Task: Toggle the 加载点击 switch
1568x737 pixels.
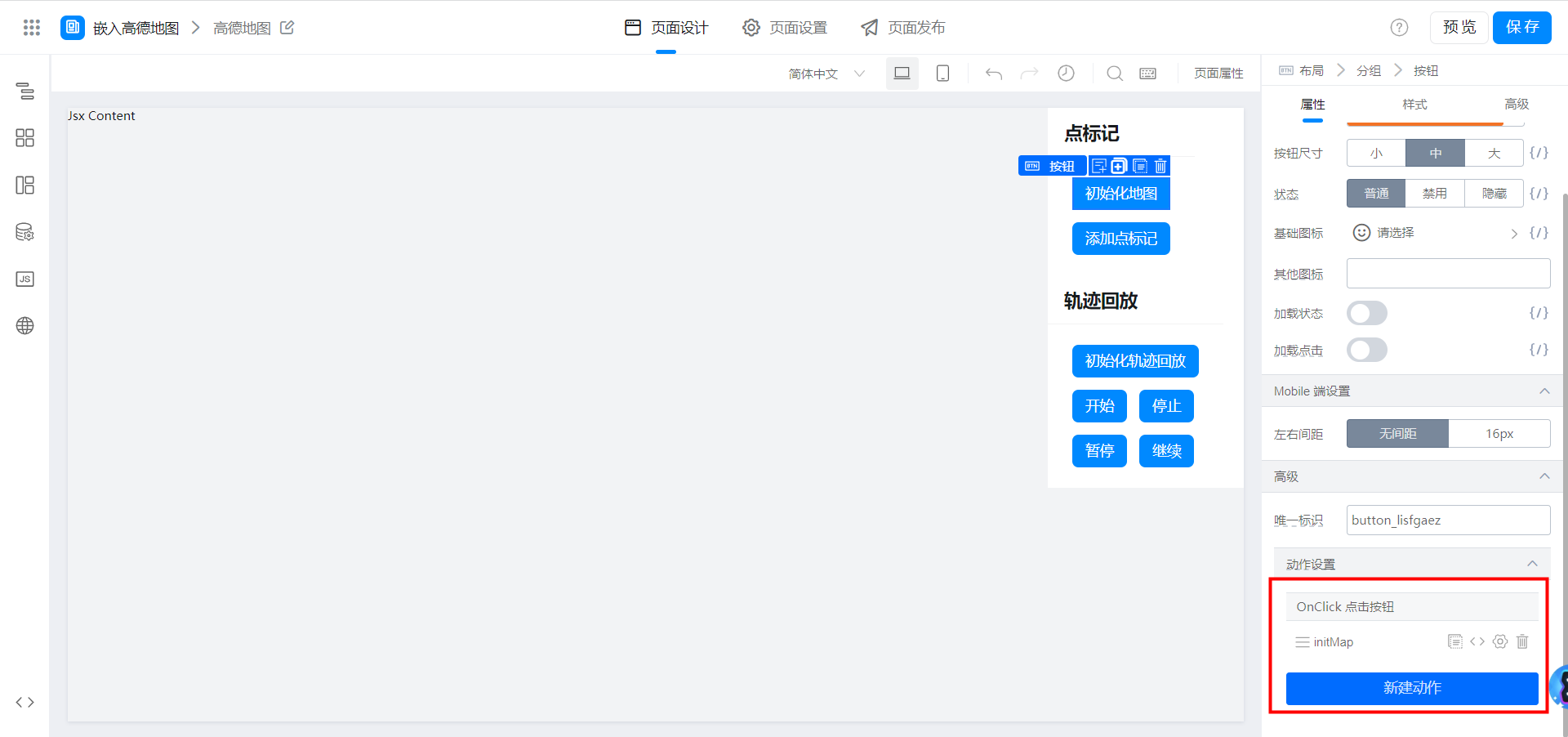Action: (x=1366, y=351)
